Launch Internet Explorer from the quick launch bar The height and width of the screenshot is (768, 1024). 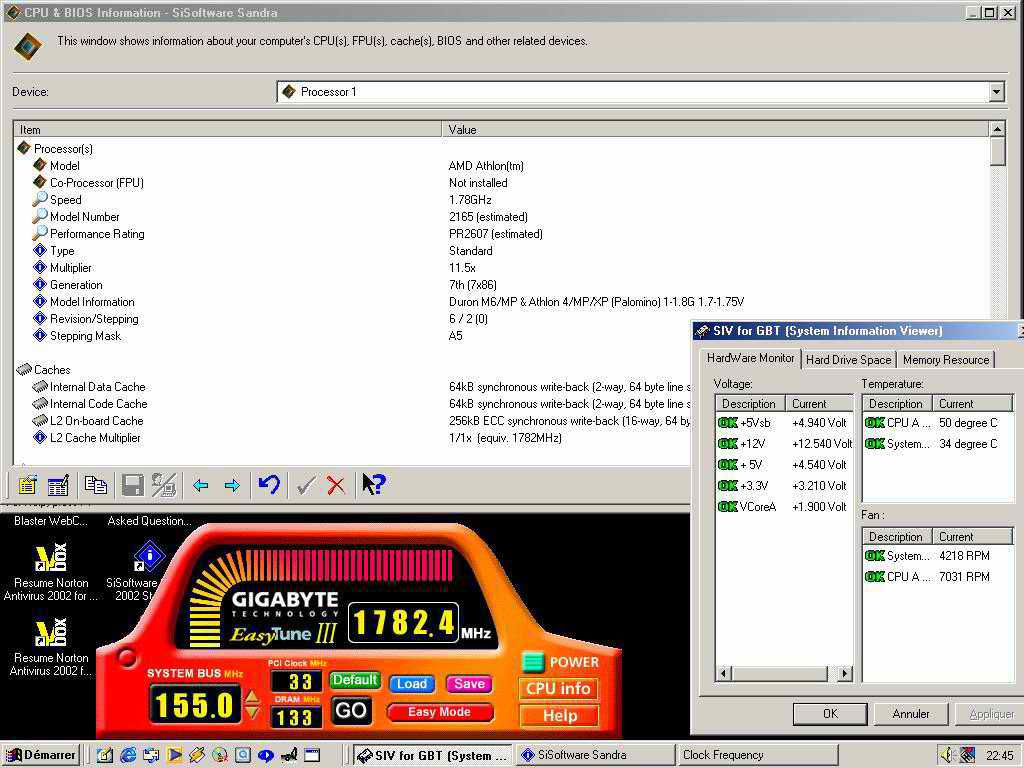[128, 755]
